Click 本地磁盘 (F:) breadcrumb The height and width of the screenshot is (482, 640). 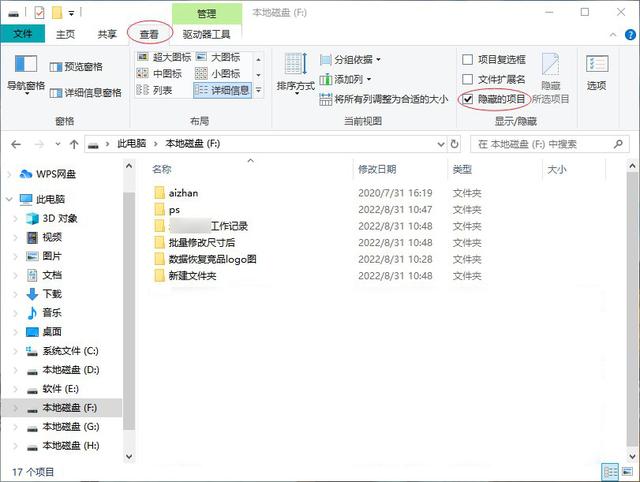tap(193, 144)
